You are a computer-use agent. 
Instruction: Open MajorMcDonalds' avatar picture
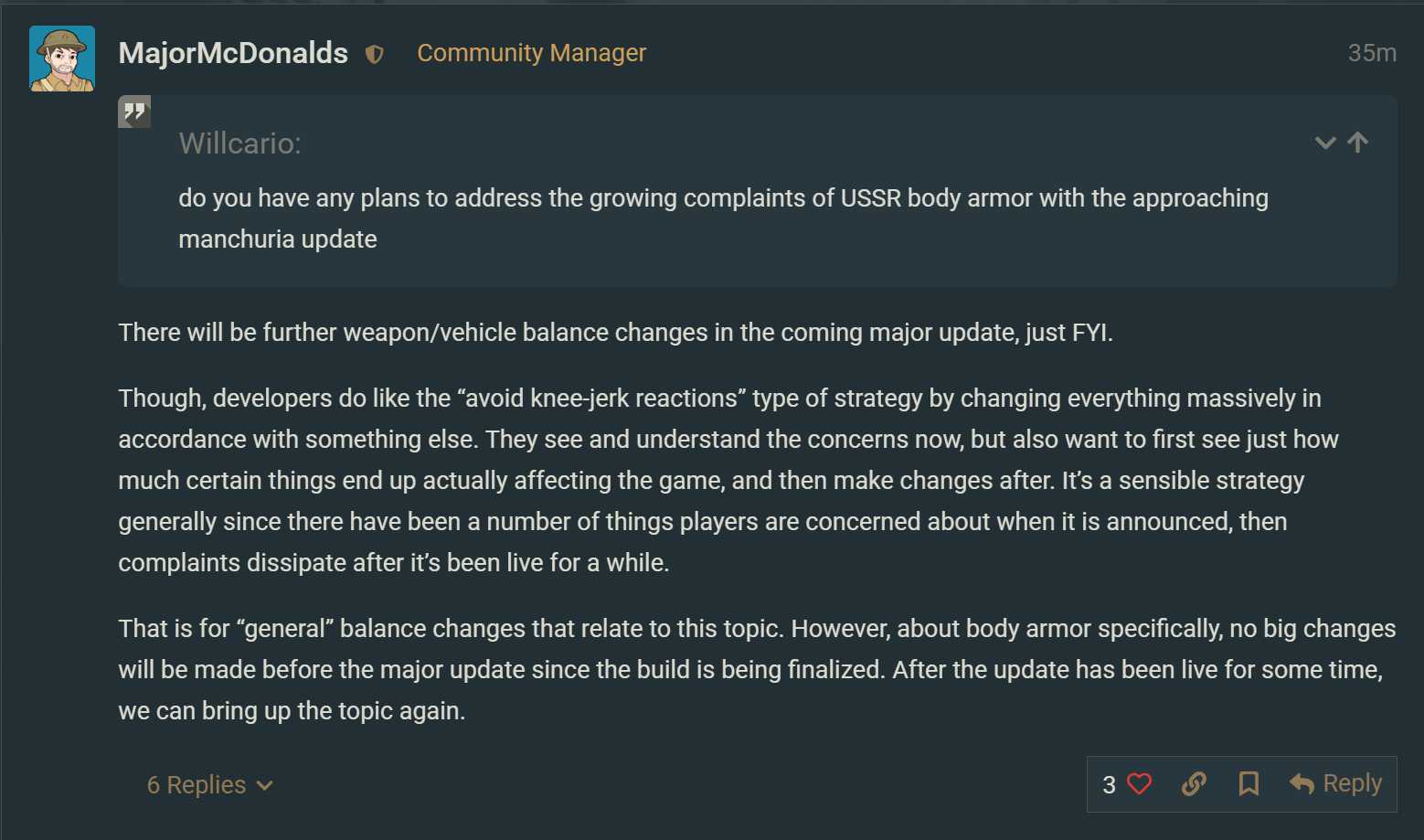[x=62, y=58]
